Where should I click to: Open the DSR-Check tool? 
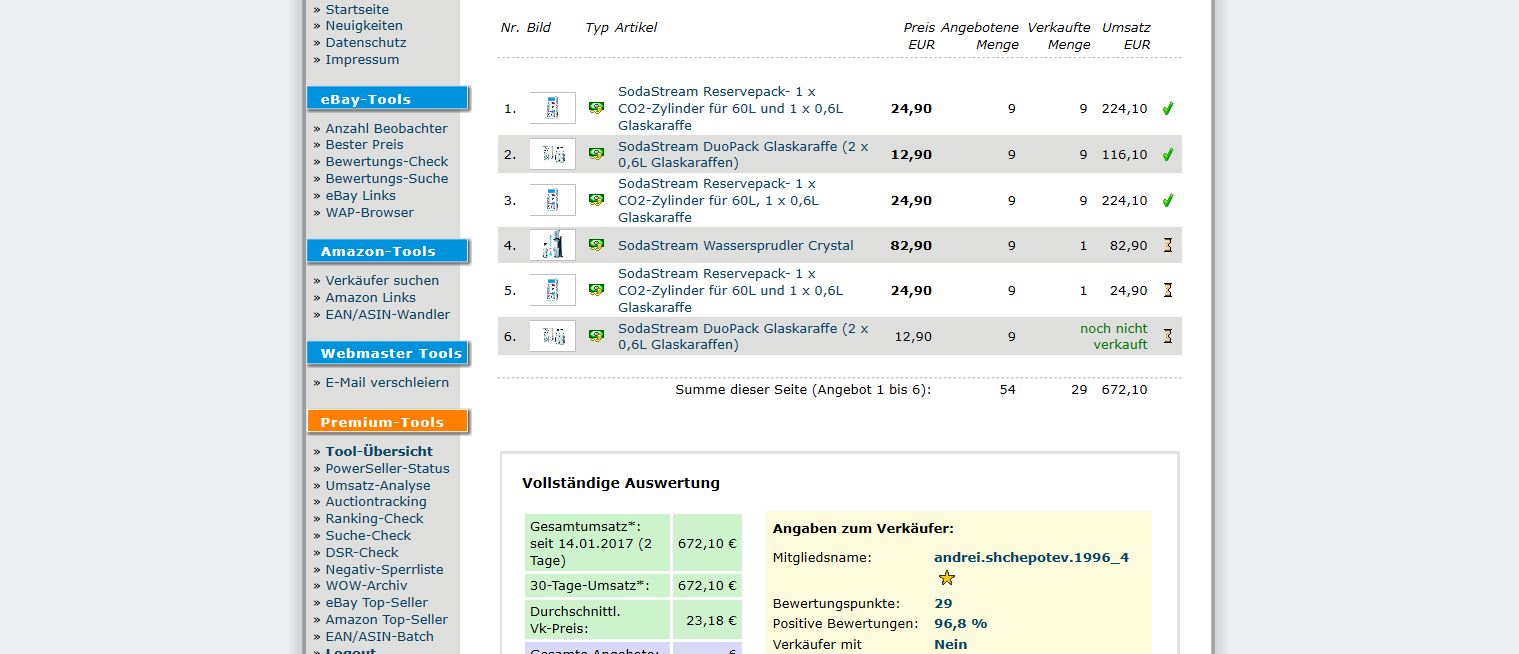coord(362,552)
